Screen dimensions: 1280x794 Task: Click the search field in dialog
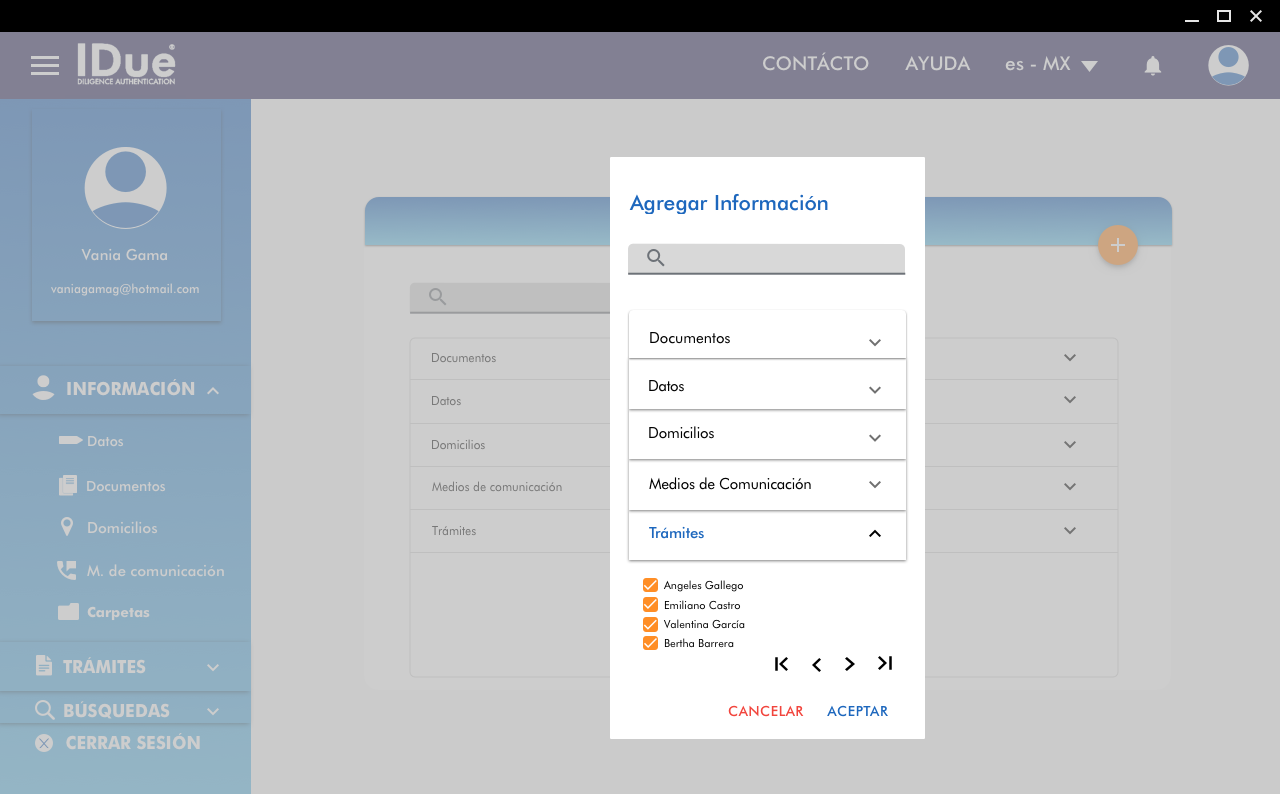click(x=780, y=258)
